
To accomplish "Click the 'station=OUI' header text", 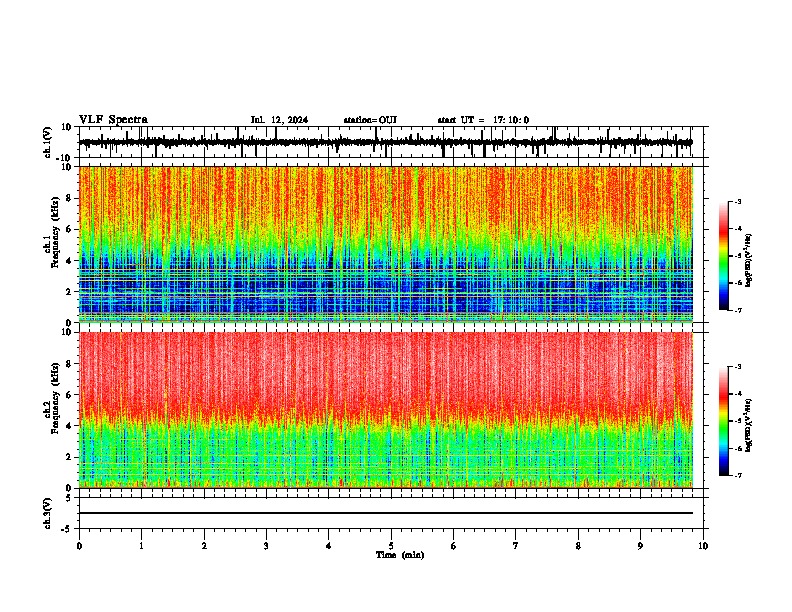I will click(x=370, y=120).
